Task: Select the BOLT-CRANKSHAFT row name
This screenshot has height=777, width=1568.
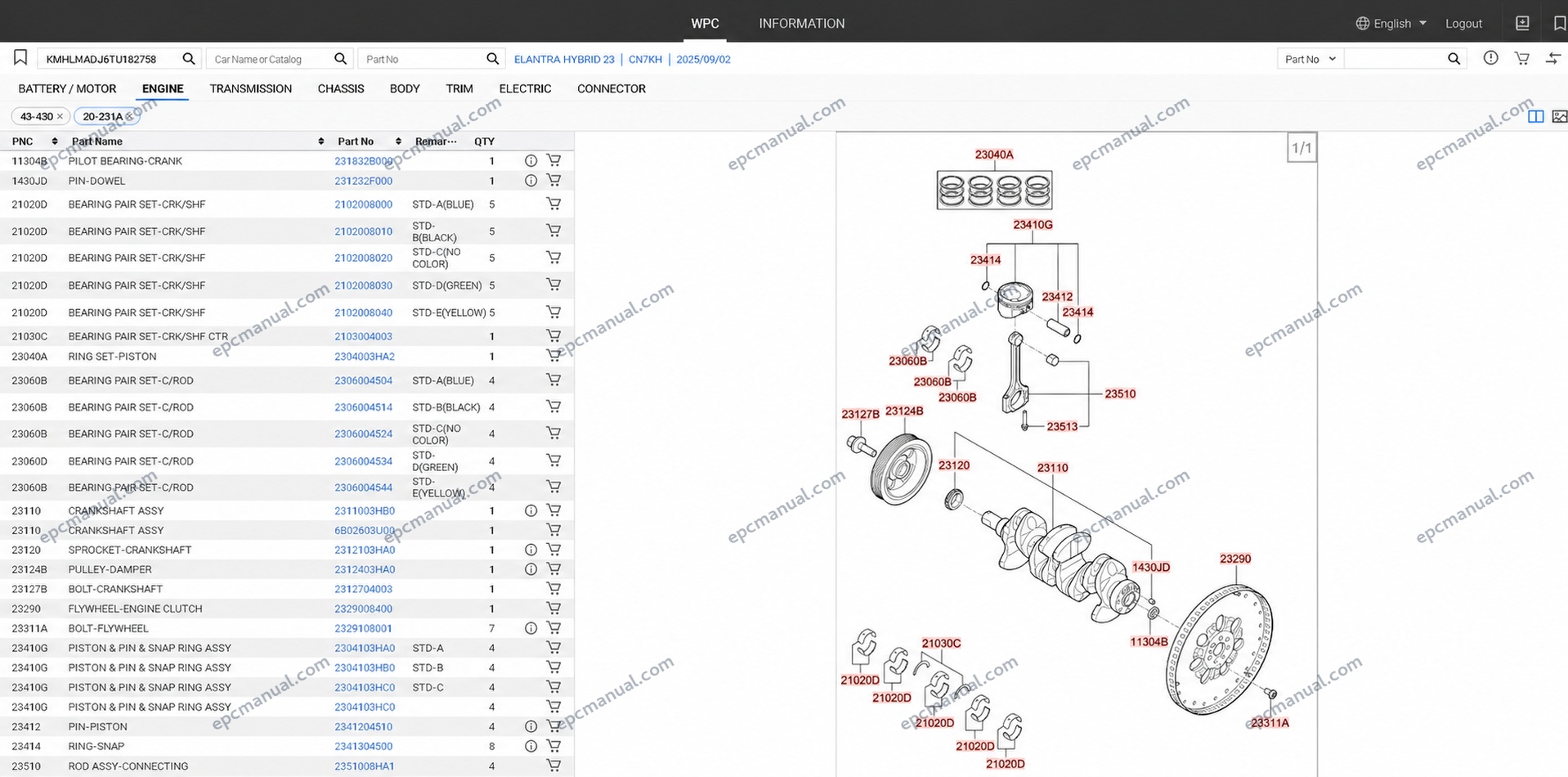Action: 115,589
